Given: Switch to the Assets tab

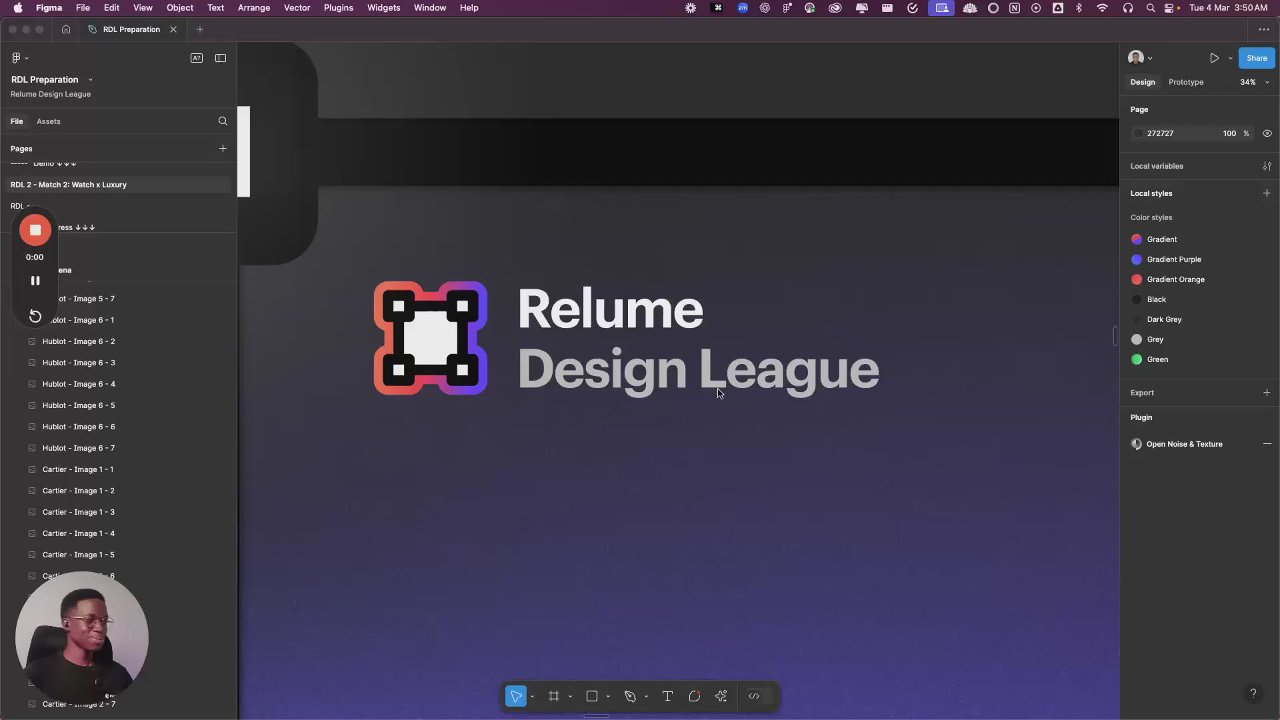Looking at the screenshot, I should tap(48, 121).
